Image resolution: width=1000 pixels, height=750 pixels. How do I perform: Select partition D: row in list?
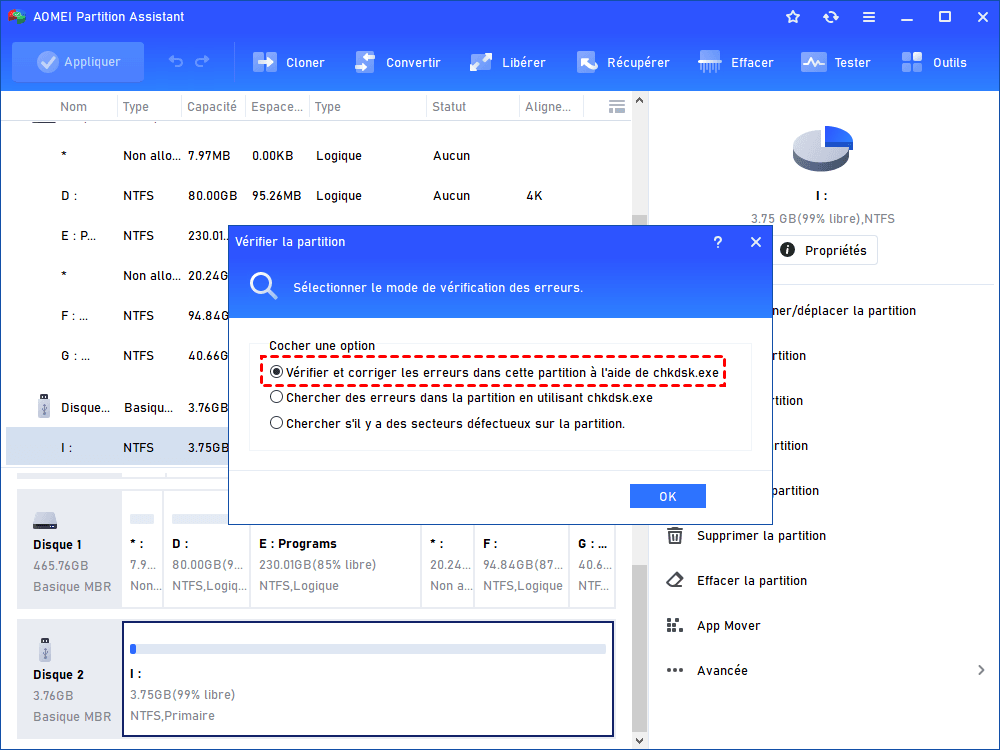(x=319, y=196)
